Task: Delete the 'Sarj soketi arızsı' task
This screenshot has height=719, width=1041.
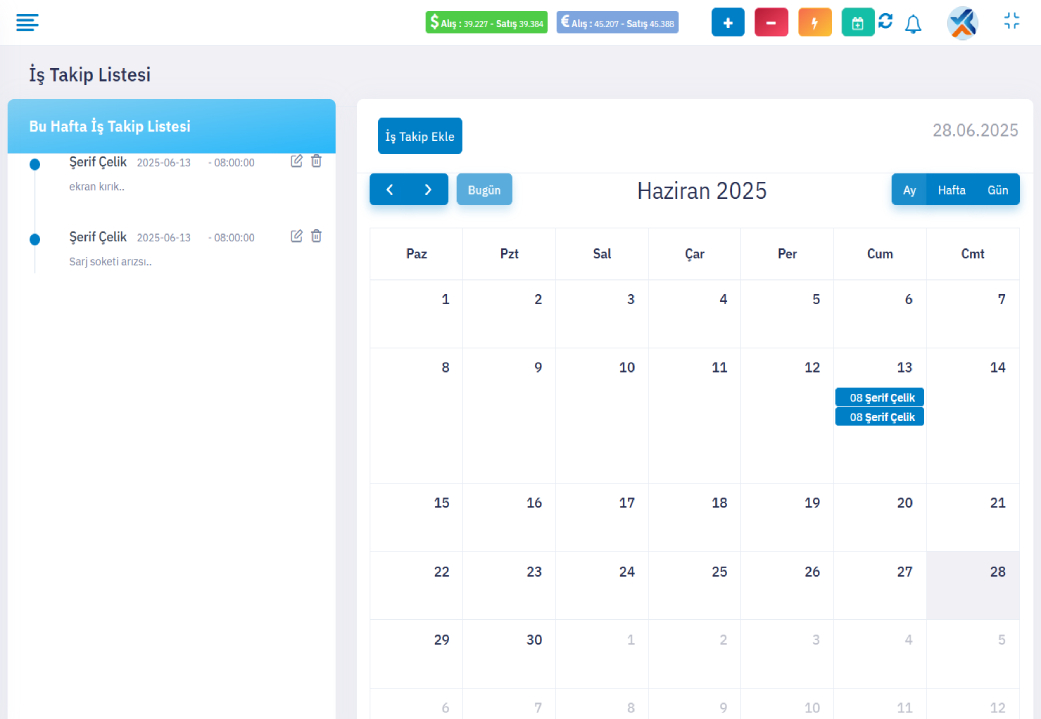Action: tap(316, 236)
